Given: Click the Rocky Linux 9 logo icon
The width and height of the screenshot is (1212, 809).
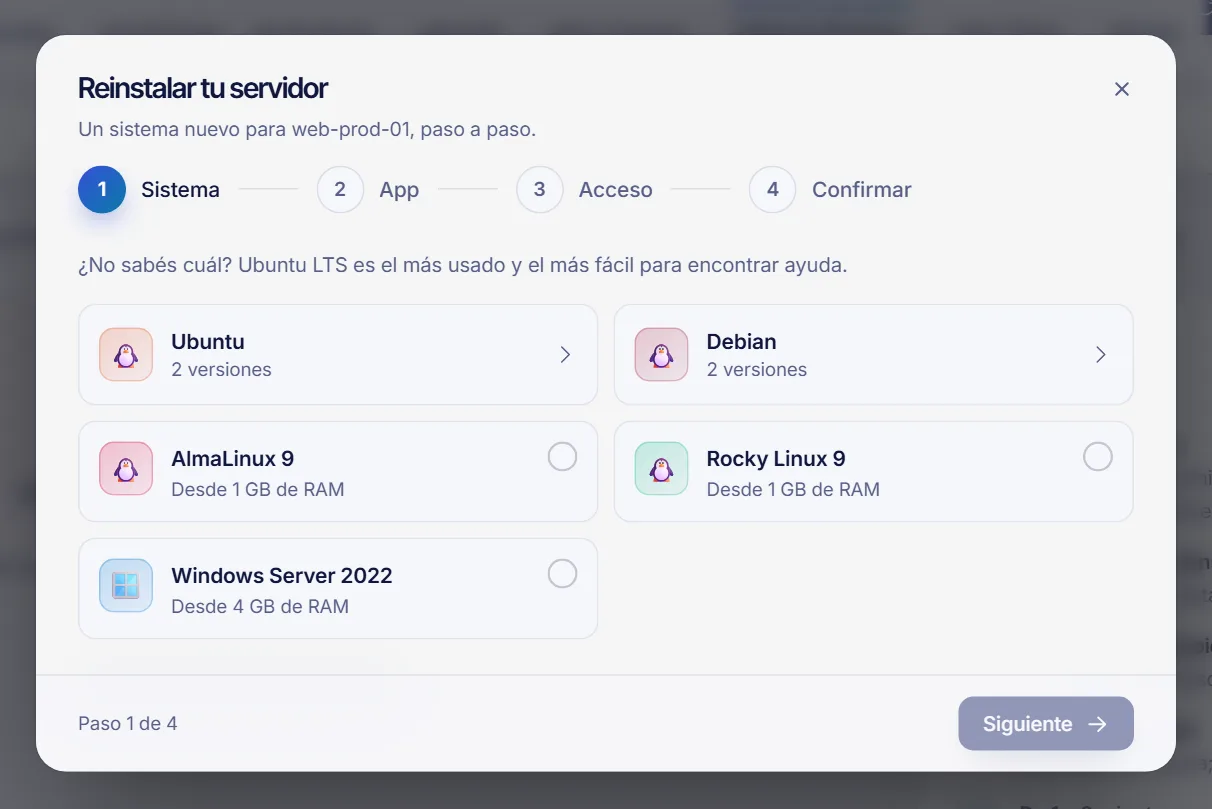Looking at the screenshot, I should click(x=661, y=469).
